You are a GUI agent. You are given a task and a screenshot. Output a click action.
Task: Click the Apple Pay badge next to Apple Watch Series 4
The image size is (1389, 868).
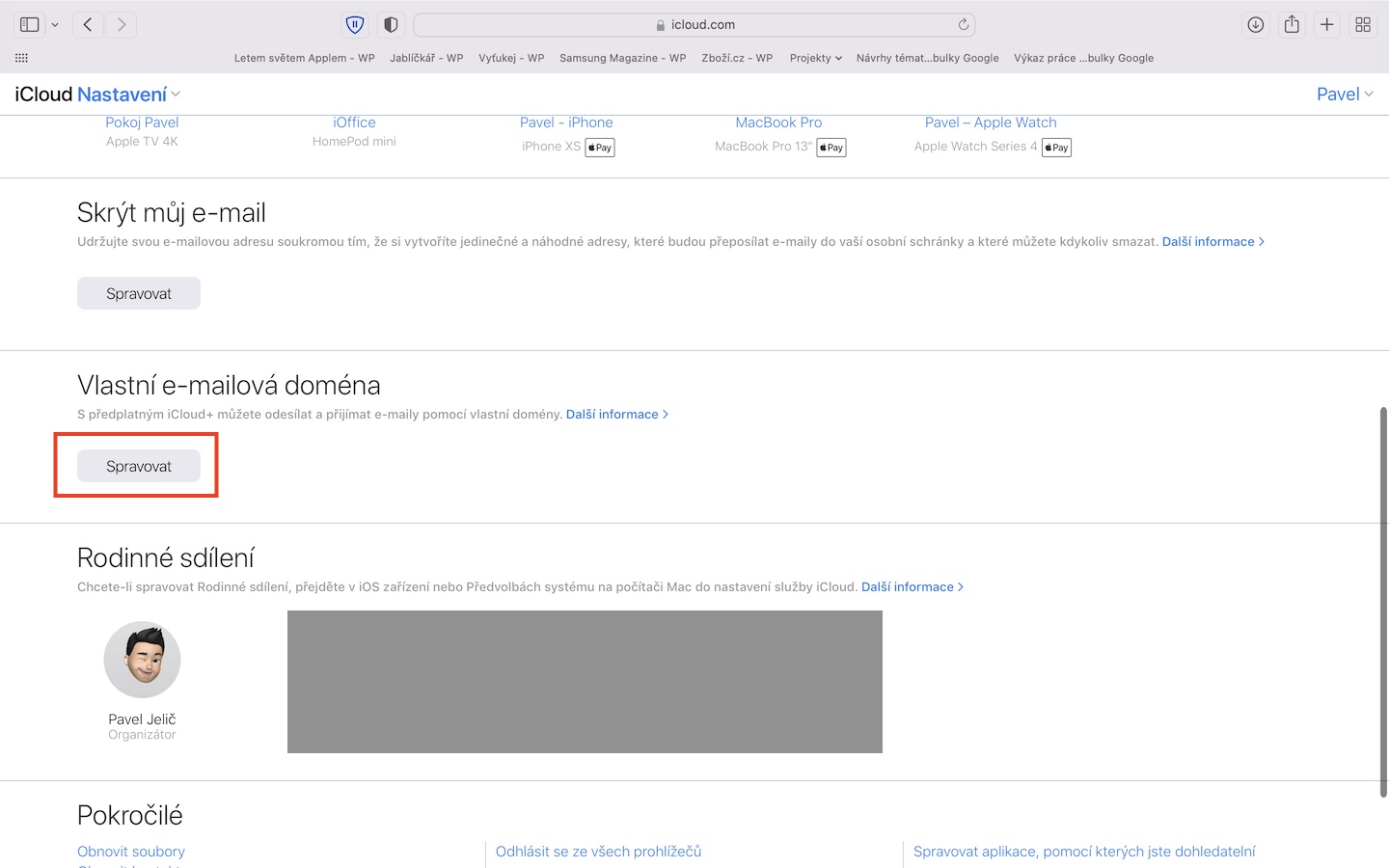click(x=1057, y=148)
